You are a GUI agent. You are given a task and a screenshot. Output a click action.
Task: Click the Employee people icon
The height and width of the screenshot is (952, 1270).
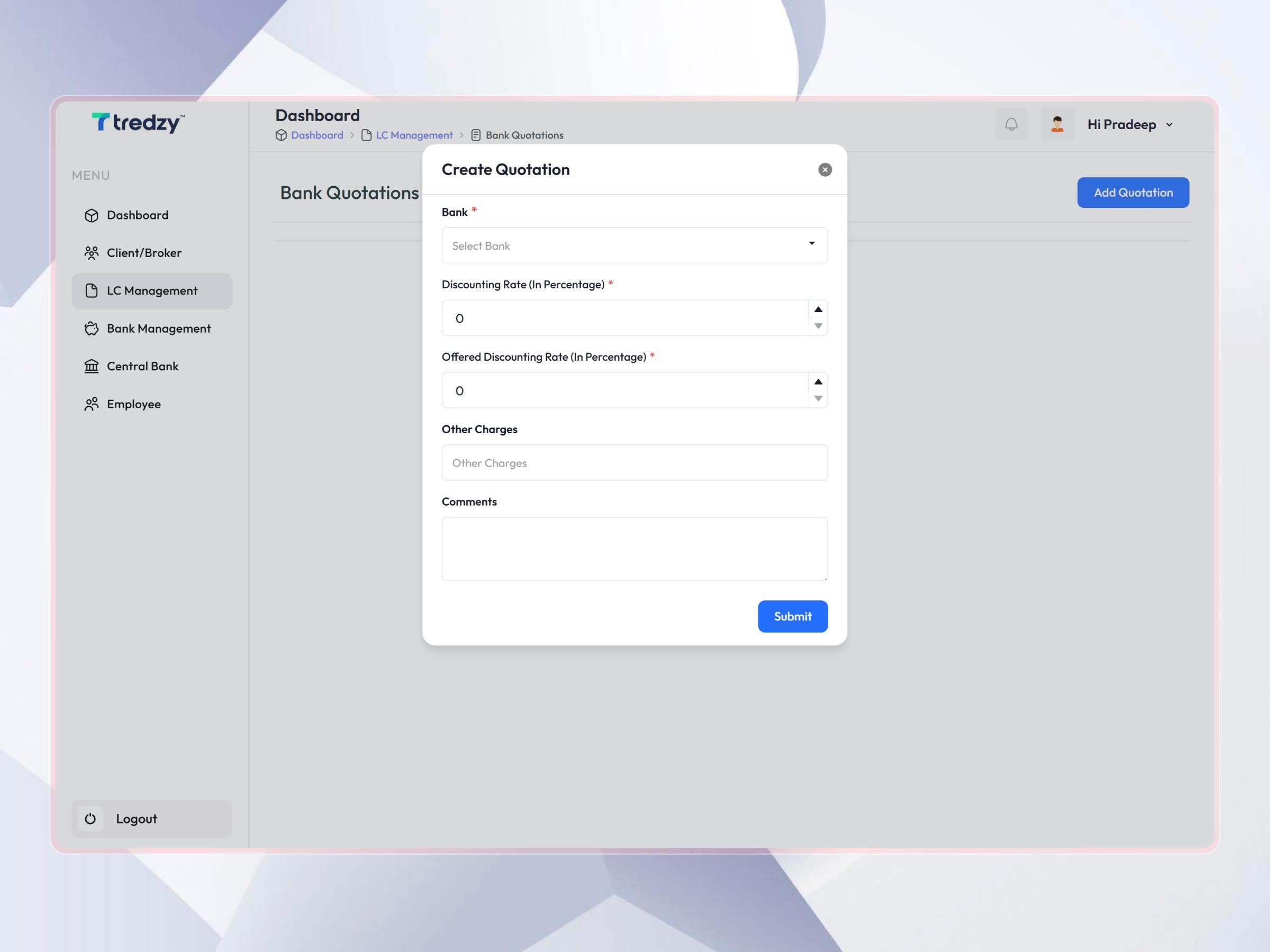pos(93,404)
